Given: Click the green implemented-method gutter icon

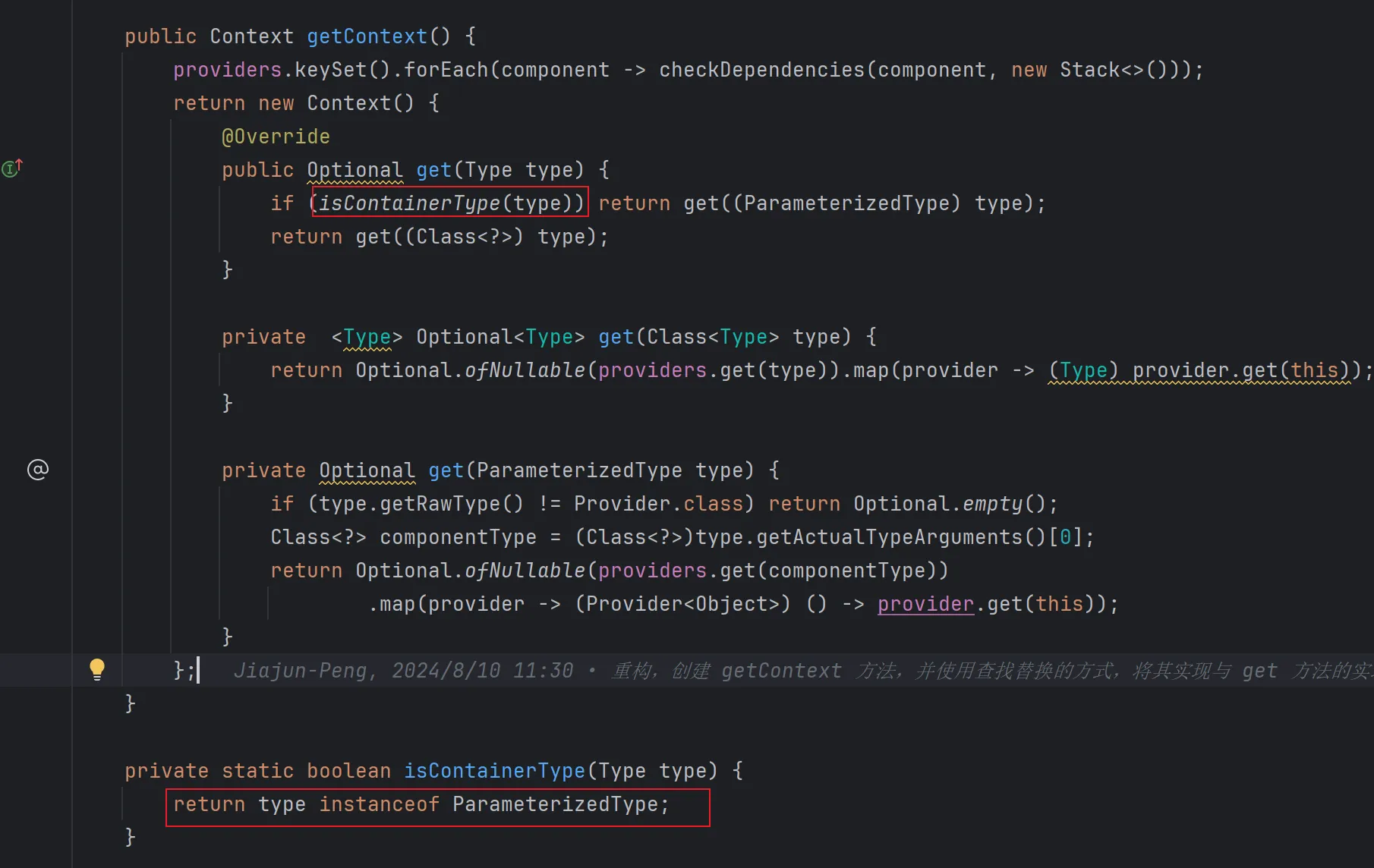Looking at the screenshot, I should point(11,168).
